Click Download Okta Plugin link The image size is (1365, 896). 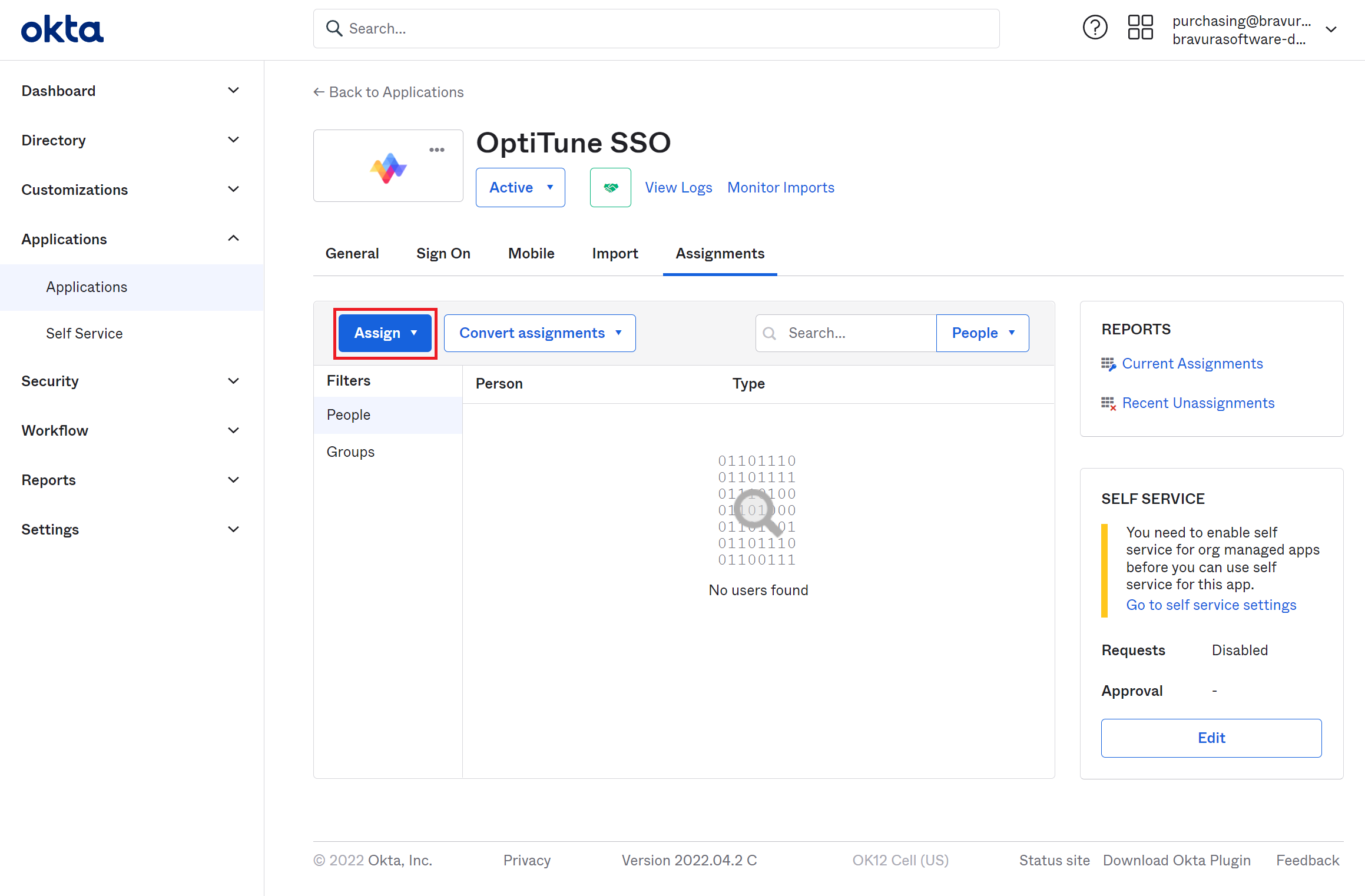pyautogui.click(x=1177, y=861)
